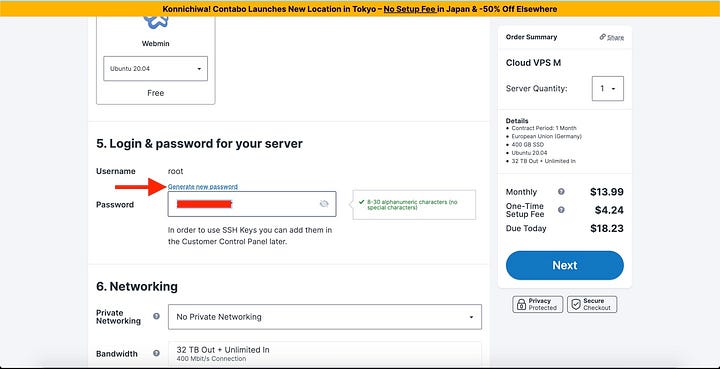This screenshot has height=369, width=720.
Task: Click inside the Password field
Action: tap(252, 204)
